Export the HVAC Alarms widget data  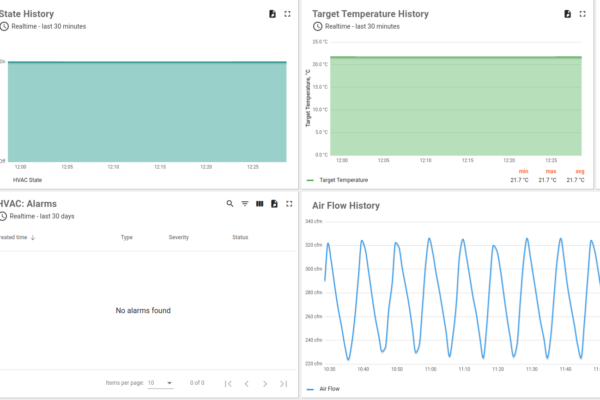click(273, 203)
